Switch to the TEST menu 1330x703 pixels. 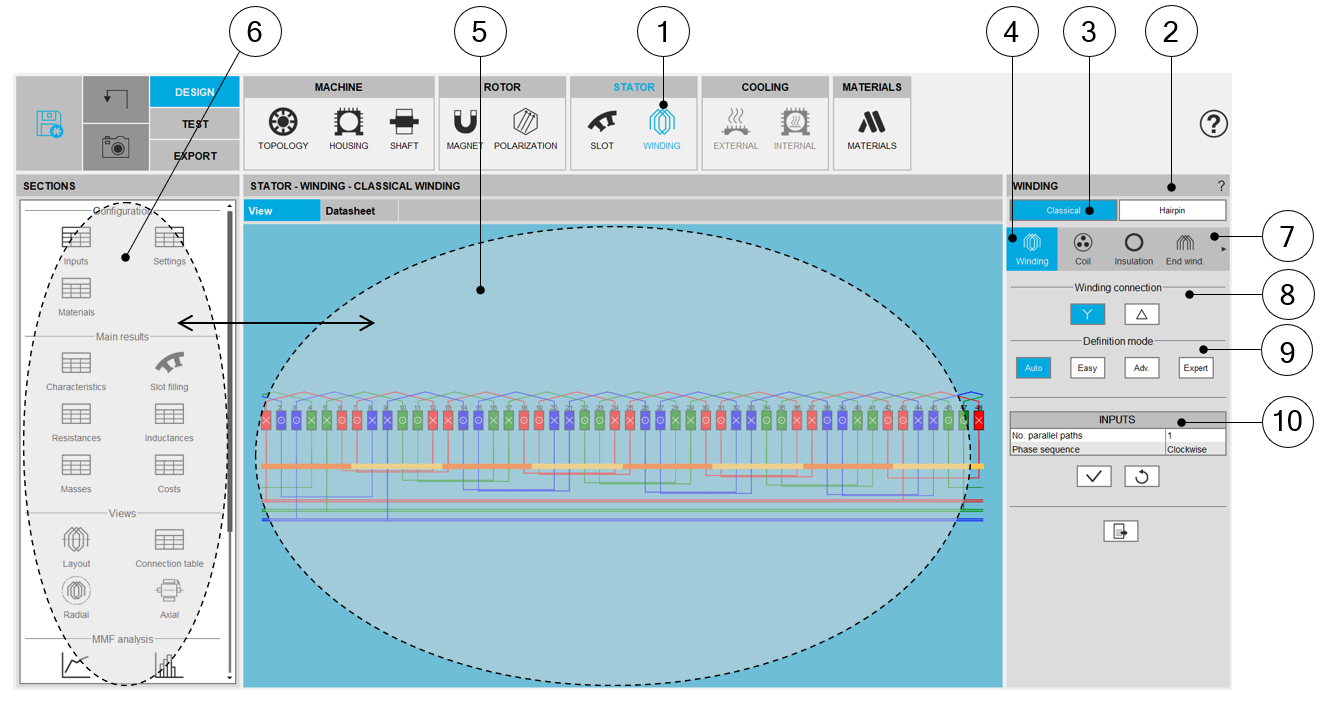click(195, 124)
